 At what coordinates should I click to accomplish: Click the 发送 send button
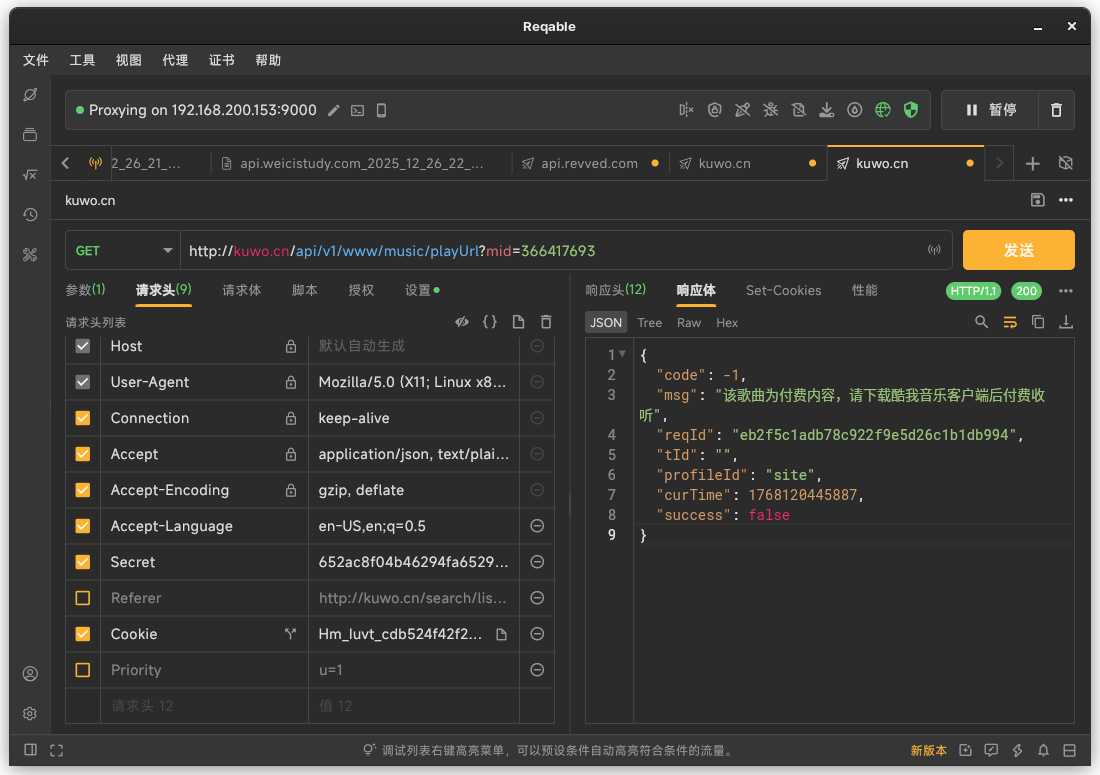pyautogui.click(x=1018, y=250)
